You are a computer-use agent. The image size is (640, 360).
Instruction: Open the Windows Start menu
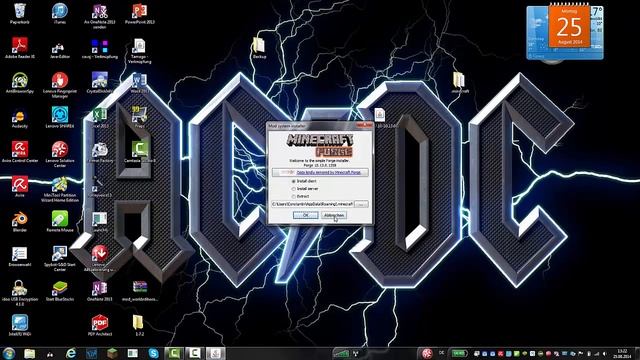click(x=8, y=353)
